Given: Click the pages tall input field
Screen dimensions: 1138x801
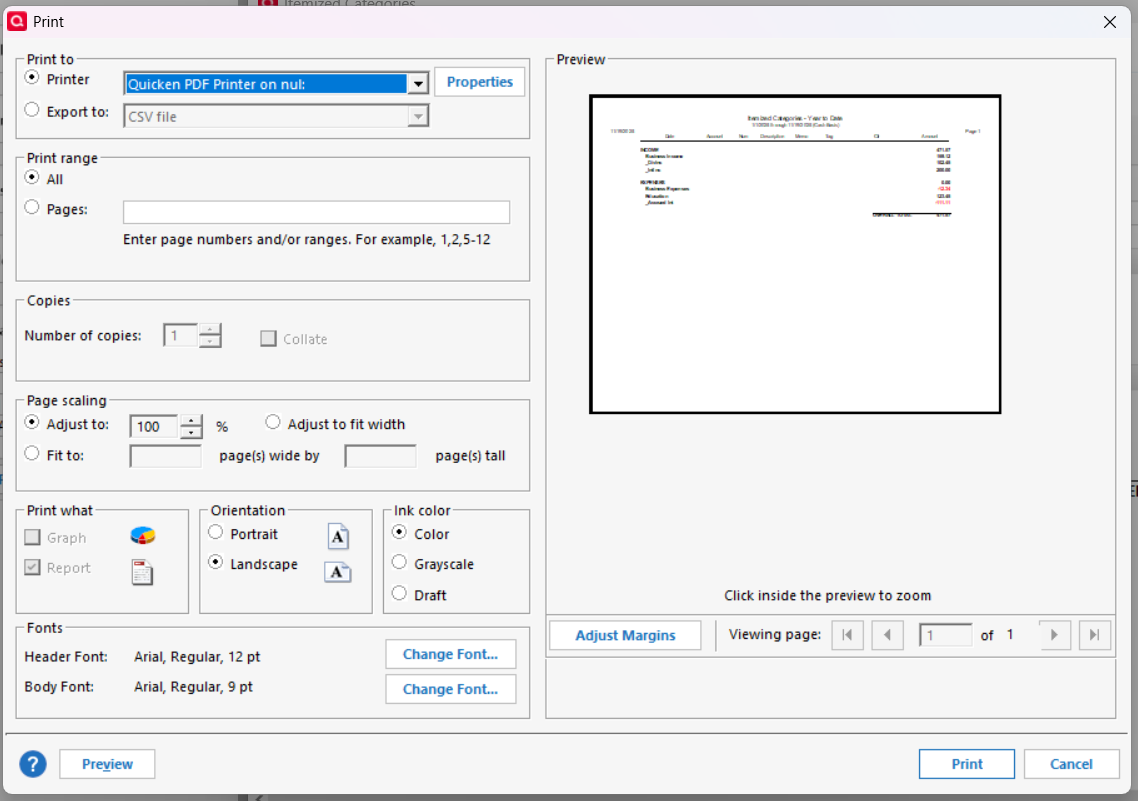Looking at the screenshot, I should 380,456.
